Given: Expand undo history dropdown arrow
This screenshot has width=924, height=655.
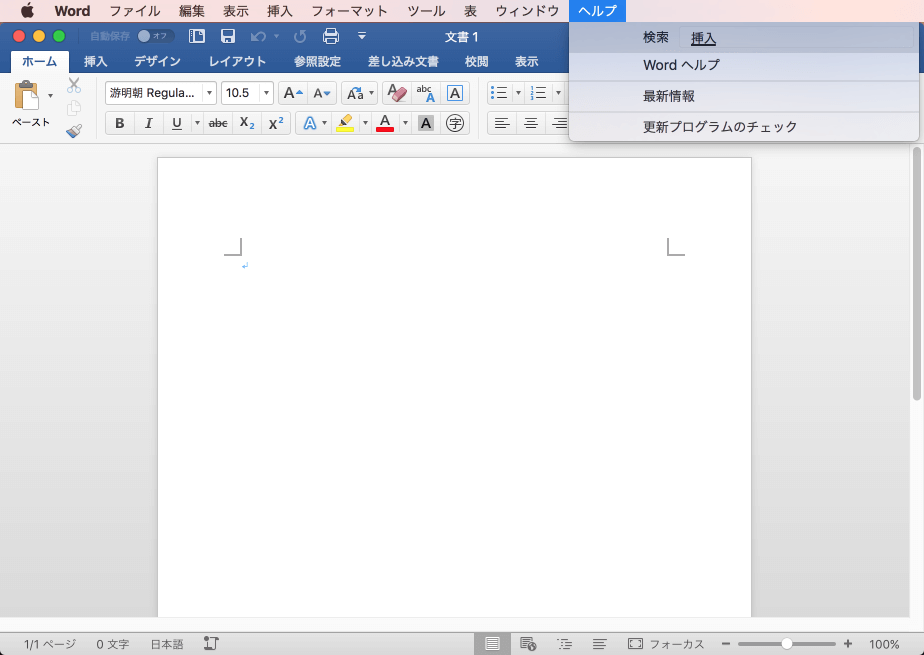Looking at the screenshot, I should pos(276,37).
